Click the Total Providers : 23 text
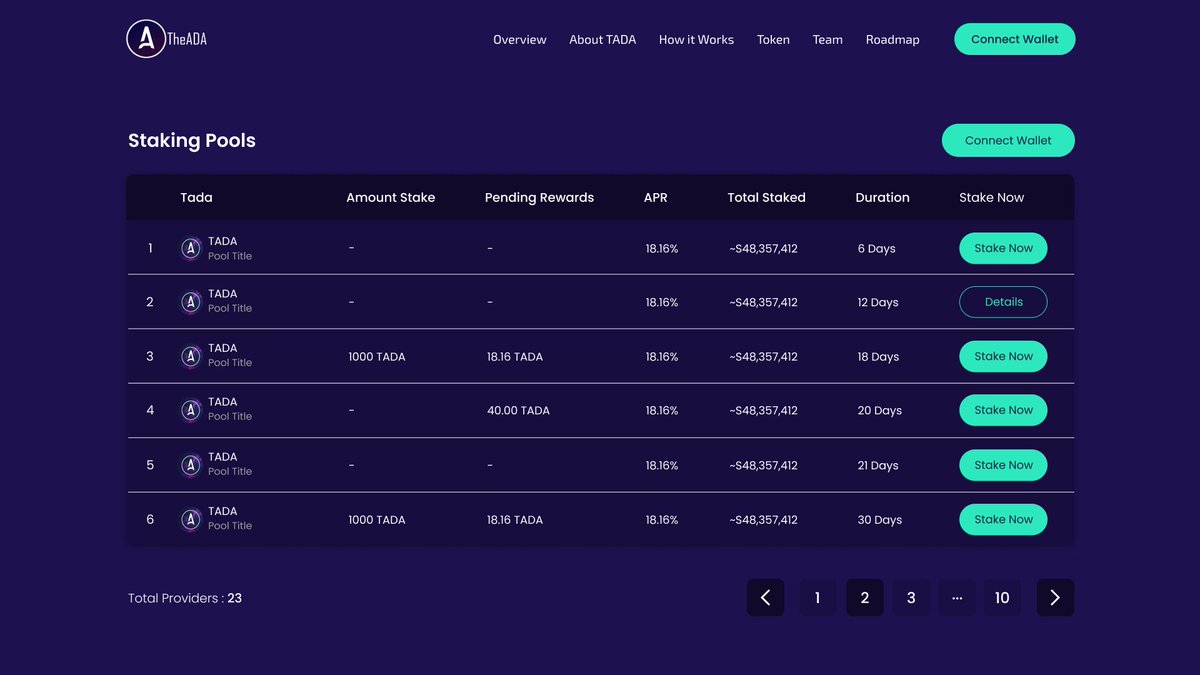 (185, 598)
